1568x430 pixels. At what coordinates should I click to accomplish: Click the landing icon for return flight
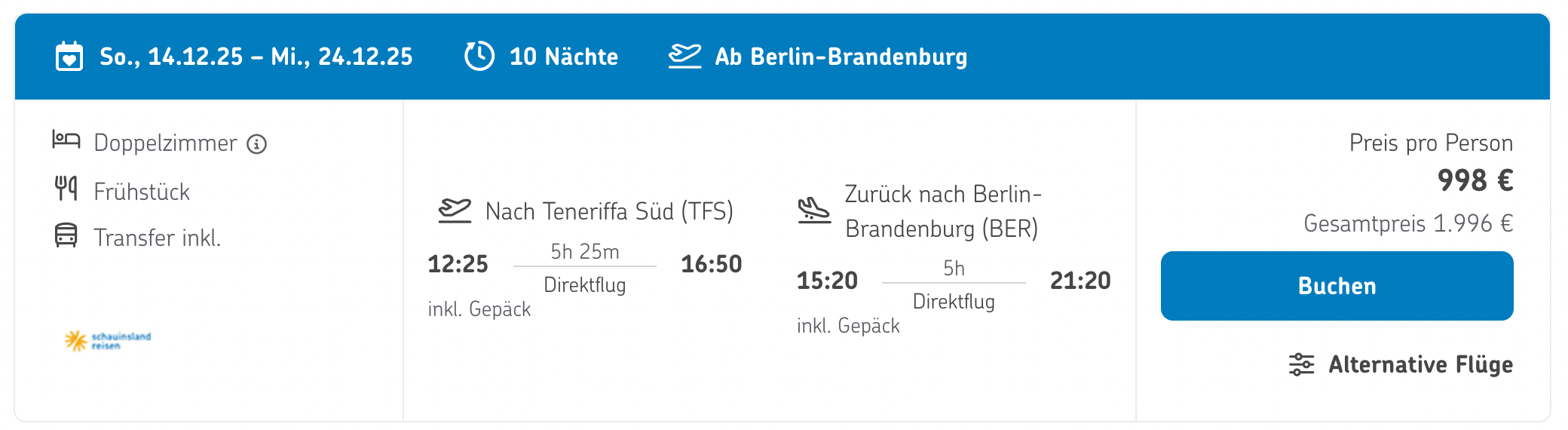click(x=814, y=210)
